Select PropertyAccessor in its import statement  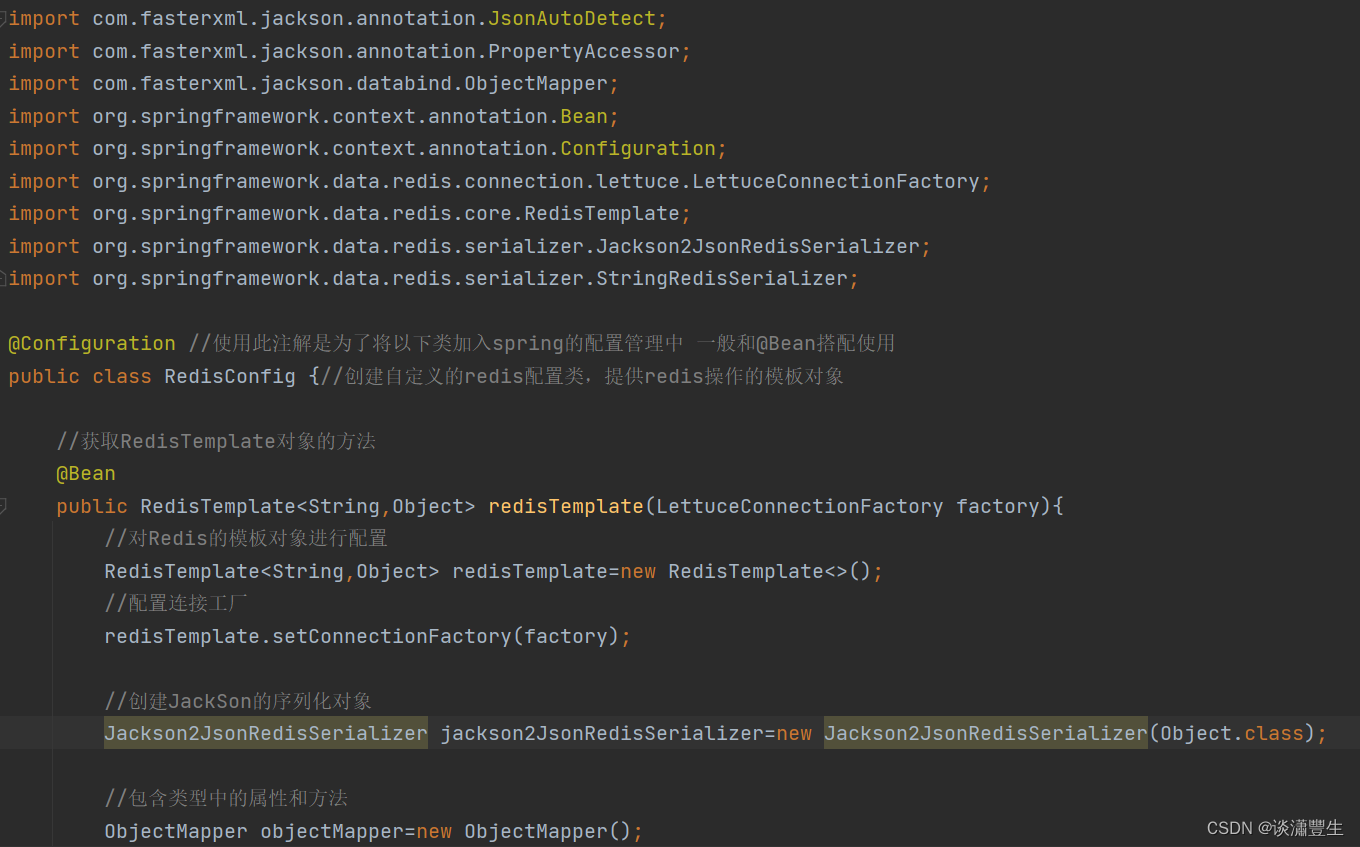pos(585,51)
